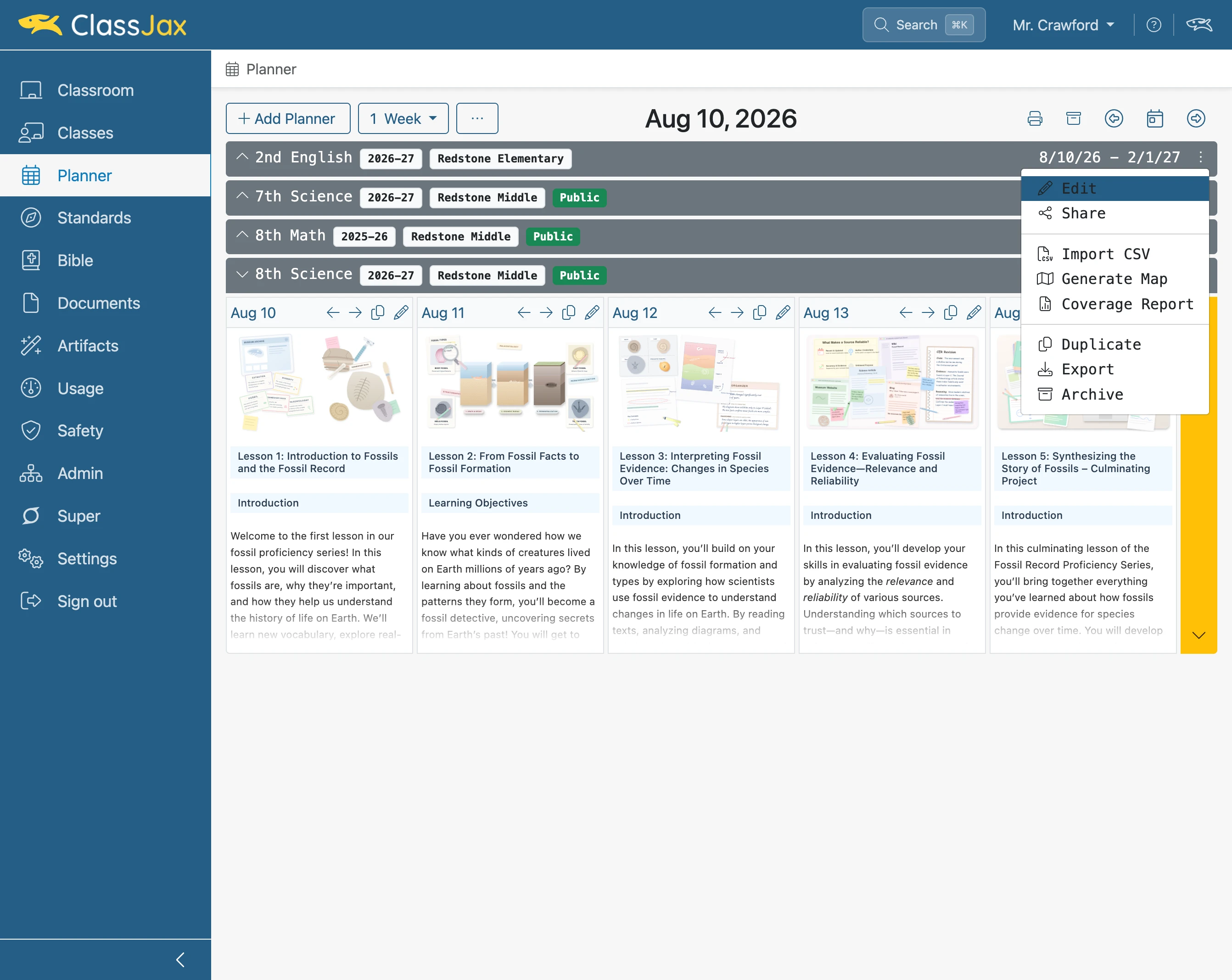Select Duplicate in the context menu
1232x980 pixels.
pos(1114,345)
